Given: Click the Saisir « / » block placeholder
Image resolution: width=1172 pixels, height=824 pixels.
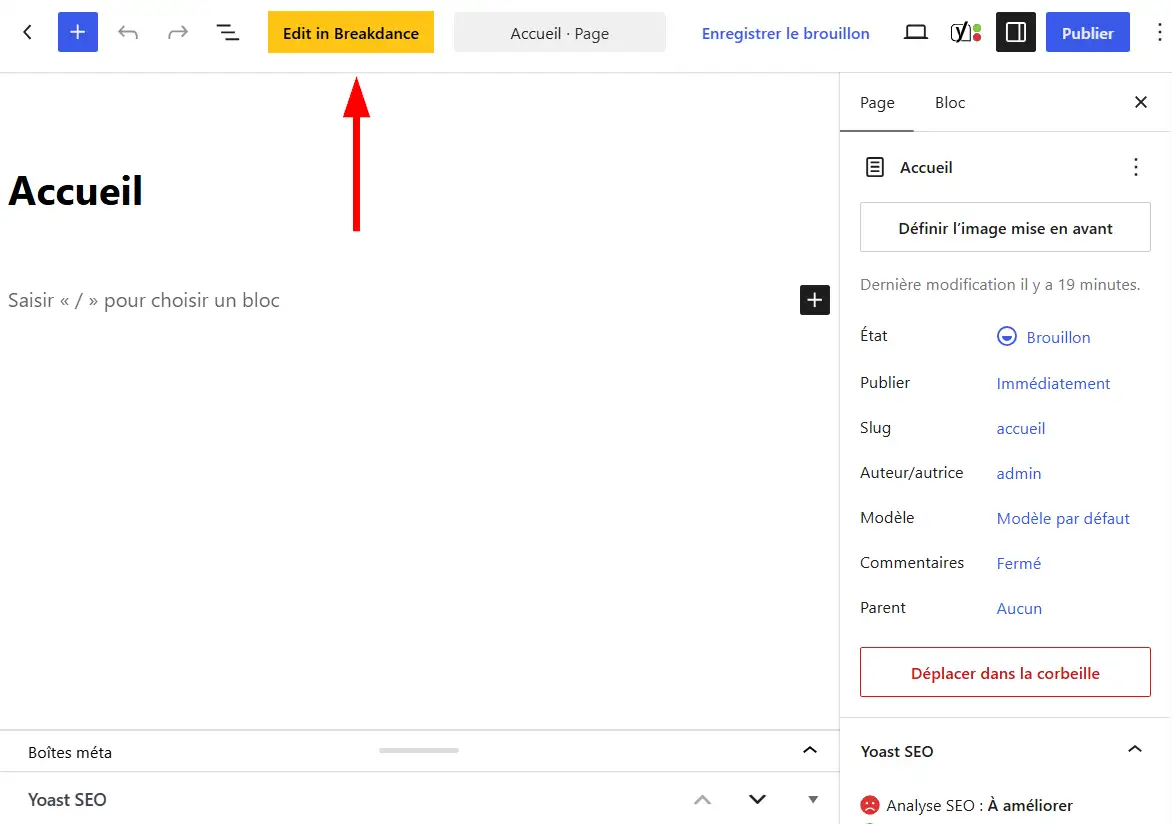Looking at the screenshot, I should point(144,300).
